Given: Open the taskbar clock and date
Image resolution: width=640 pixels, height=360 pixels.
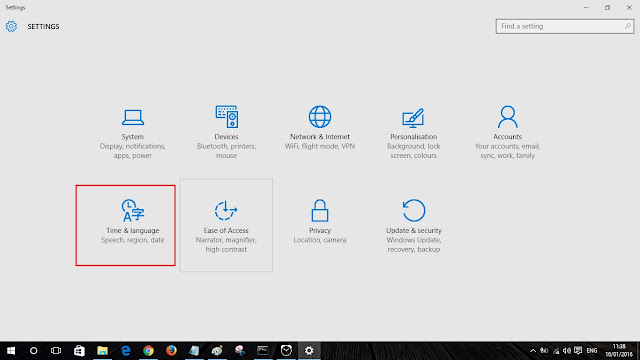Looking at the screenshot, I should click(619, 351).
